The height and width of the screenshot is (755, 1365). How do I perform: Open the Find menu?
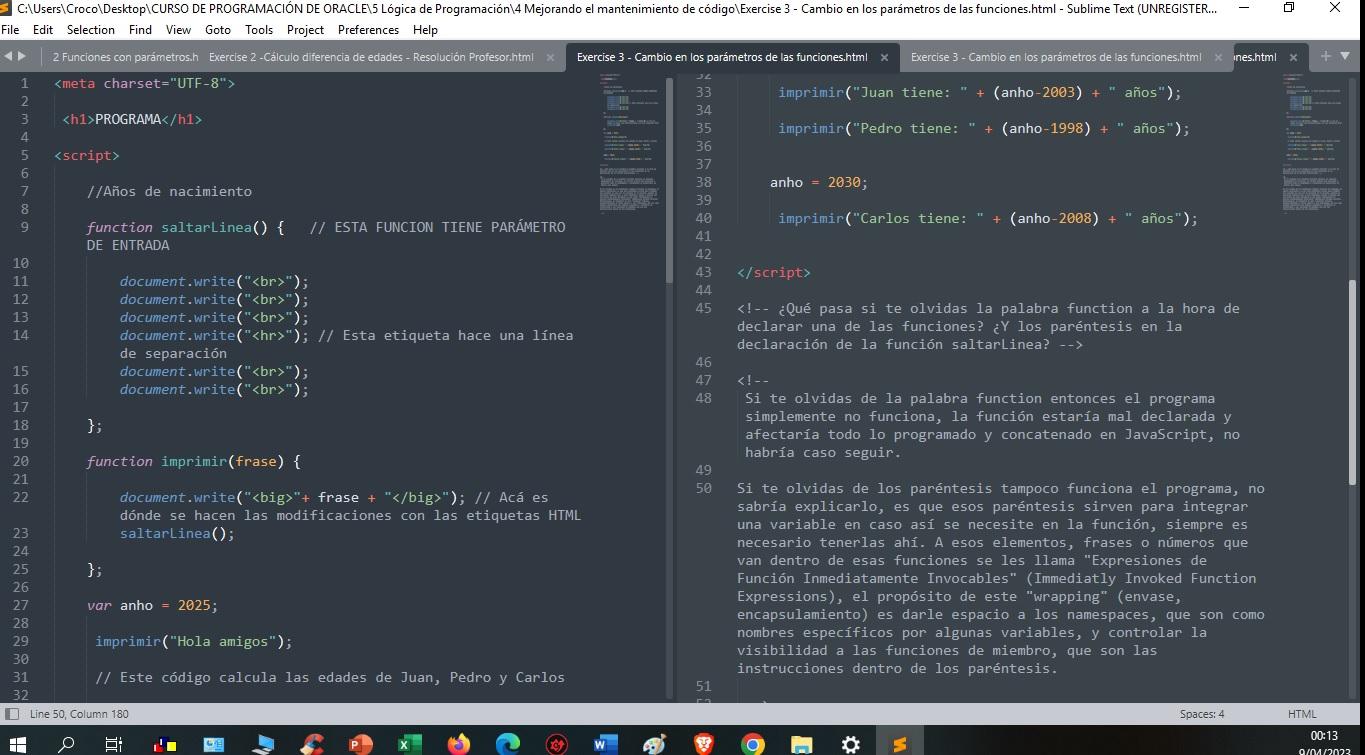141,30
